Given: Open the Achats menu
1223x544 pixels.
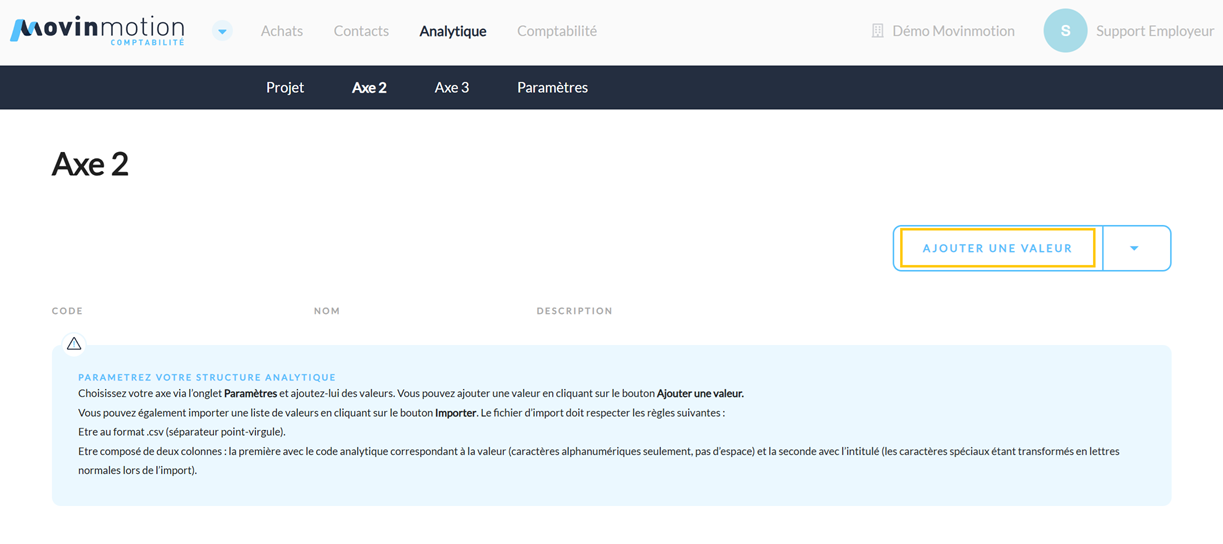Looking at the screenshot, I should pyautogui.click(x=281, y=31).
